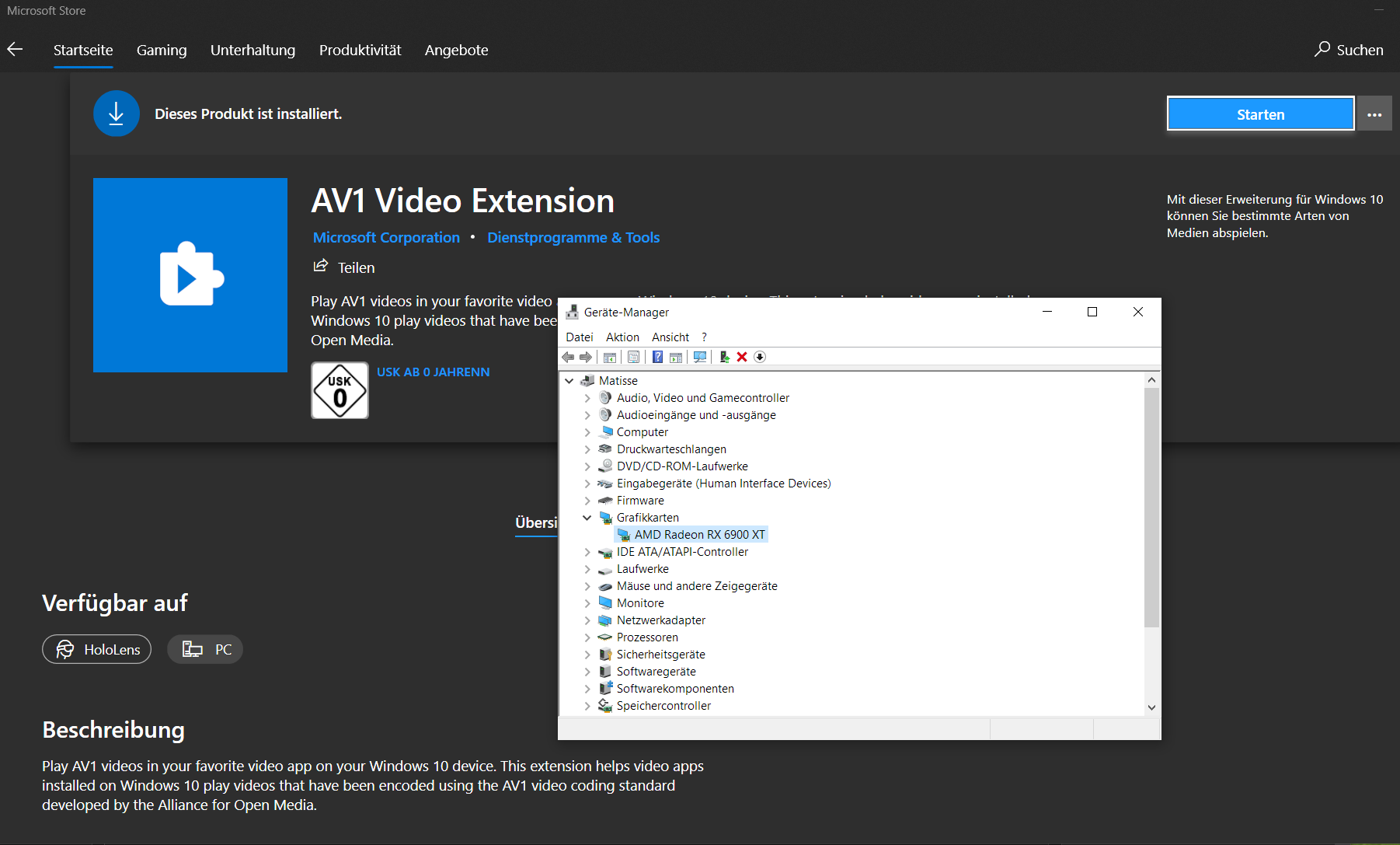Toggle action pane toolbar icon
Screen dimensions: 1400x845
coord(676,357)
